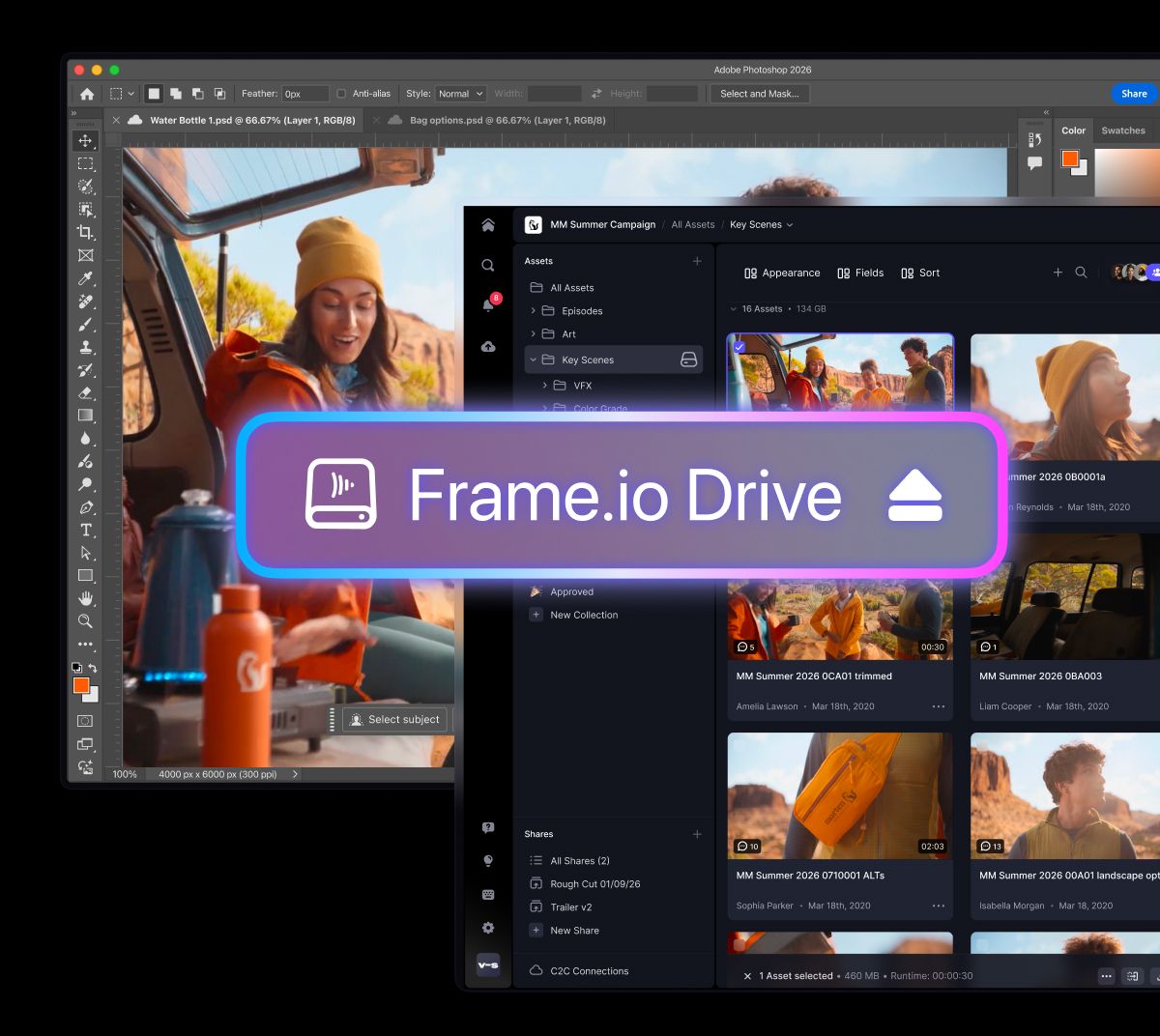Screen dimensions: 1160x1036
Task: Open the Style Normal dropdown
Action: 461,94
